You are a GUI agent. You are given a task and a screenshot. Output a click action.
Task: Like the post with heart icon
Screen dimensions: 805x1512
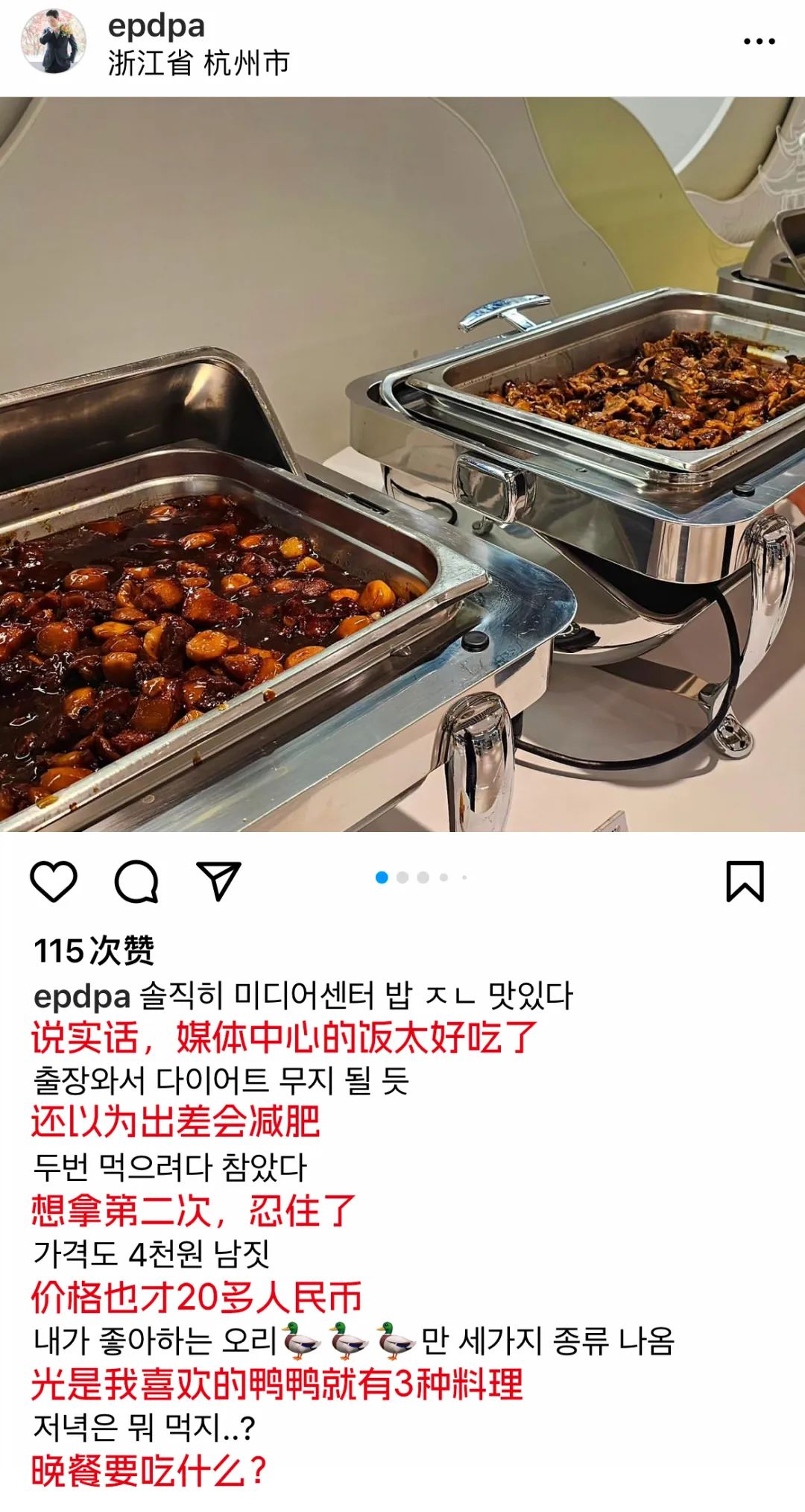pos(54,881)
